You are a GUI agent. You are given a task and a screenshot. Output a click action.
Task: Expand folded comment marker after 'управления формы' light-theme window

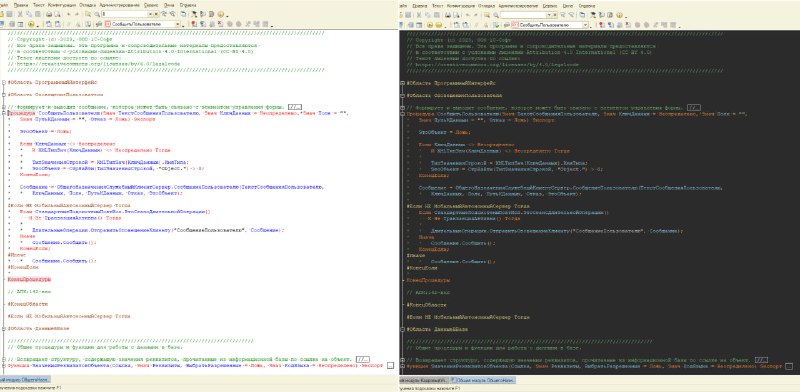[294, 107]
